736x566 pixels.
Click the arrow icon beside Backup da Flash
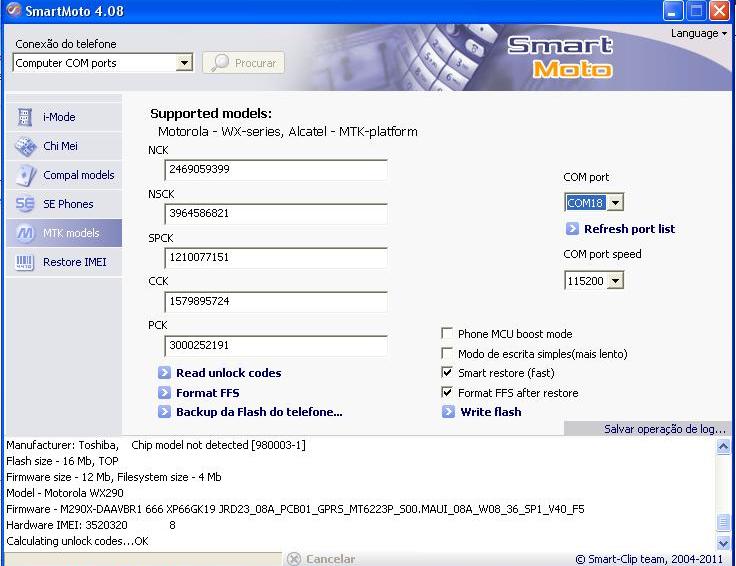(164, 412)
